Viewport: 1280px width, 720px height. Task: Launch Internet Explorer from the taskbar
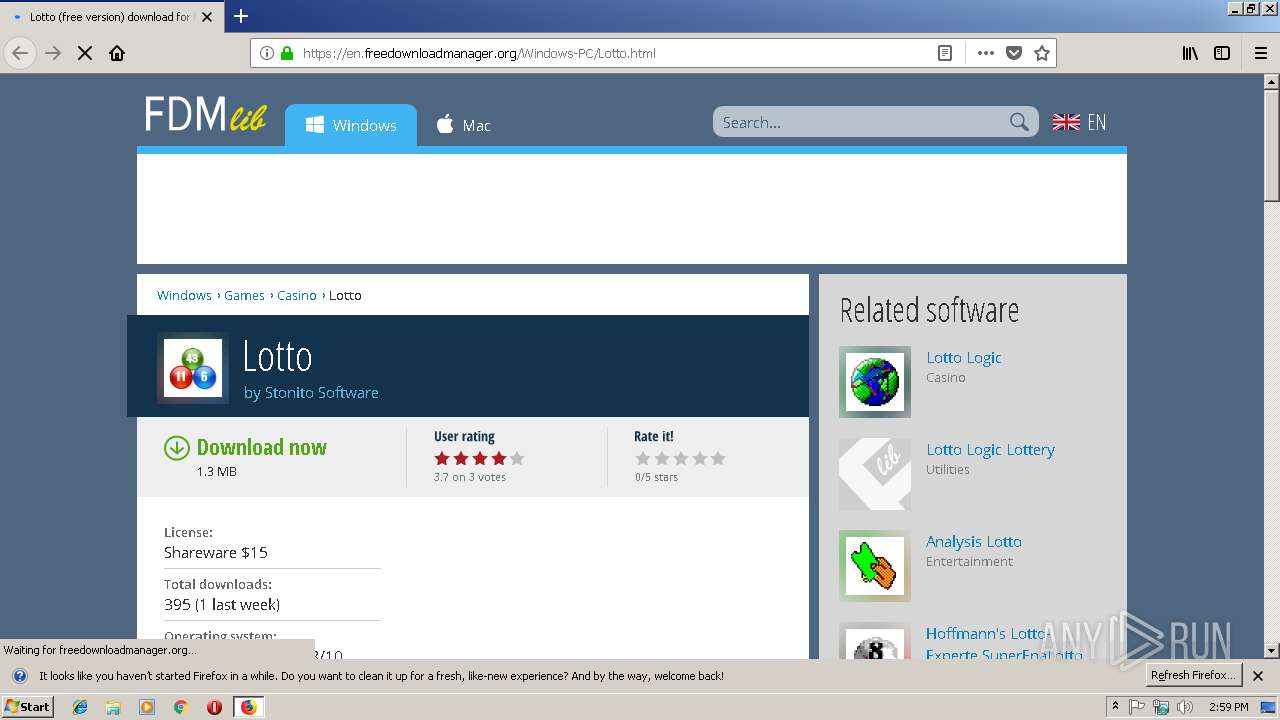click(x=80, y=707)
